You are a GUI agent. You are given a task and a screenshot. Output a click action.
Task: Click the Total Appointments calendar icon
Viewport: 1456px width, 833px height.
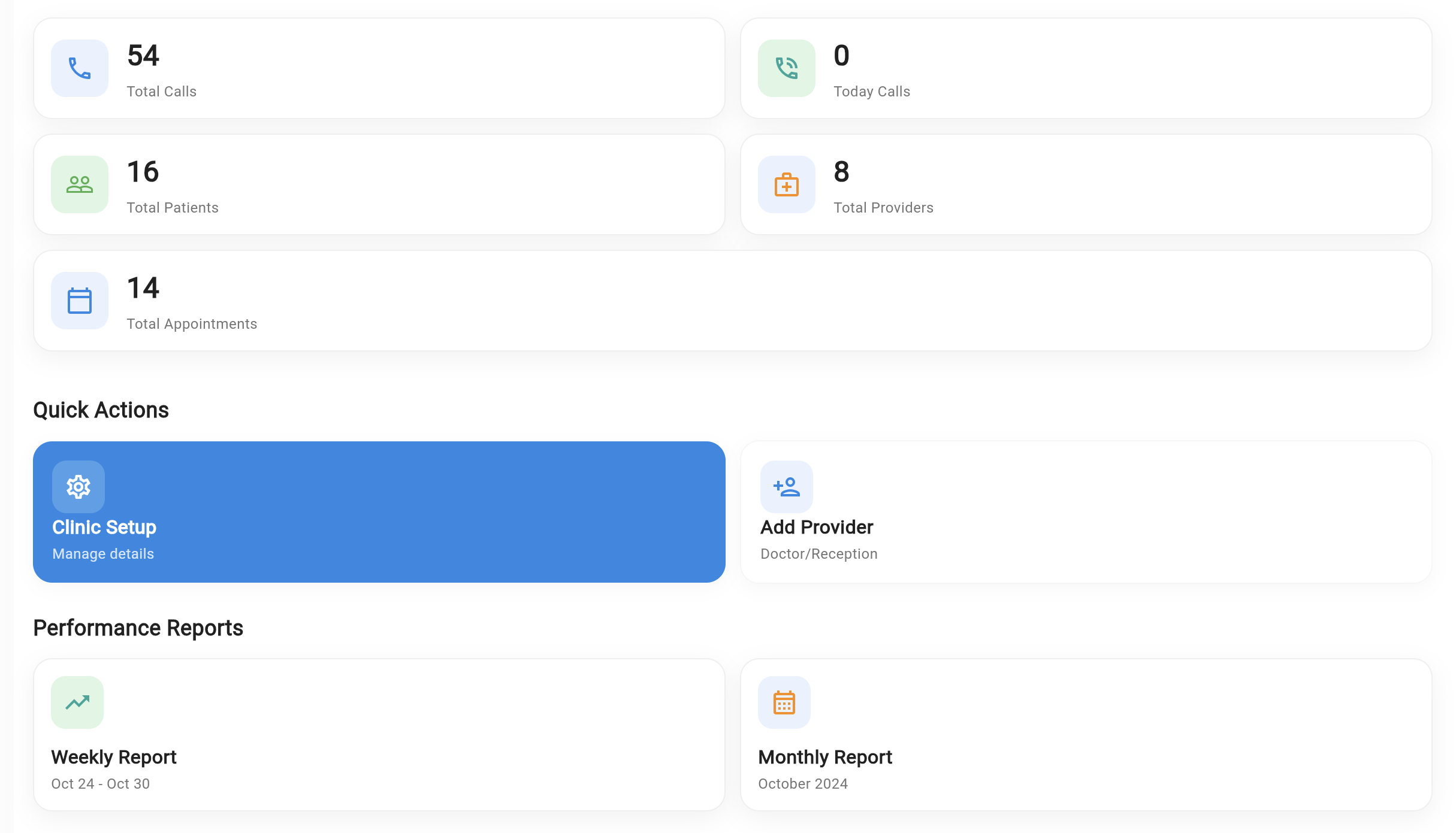tap(78, 301)
